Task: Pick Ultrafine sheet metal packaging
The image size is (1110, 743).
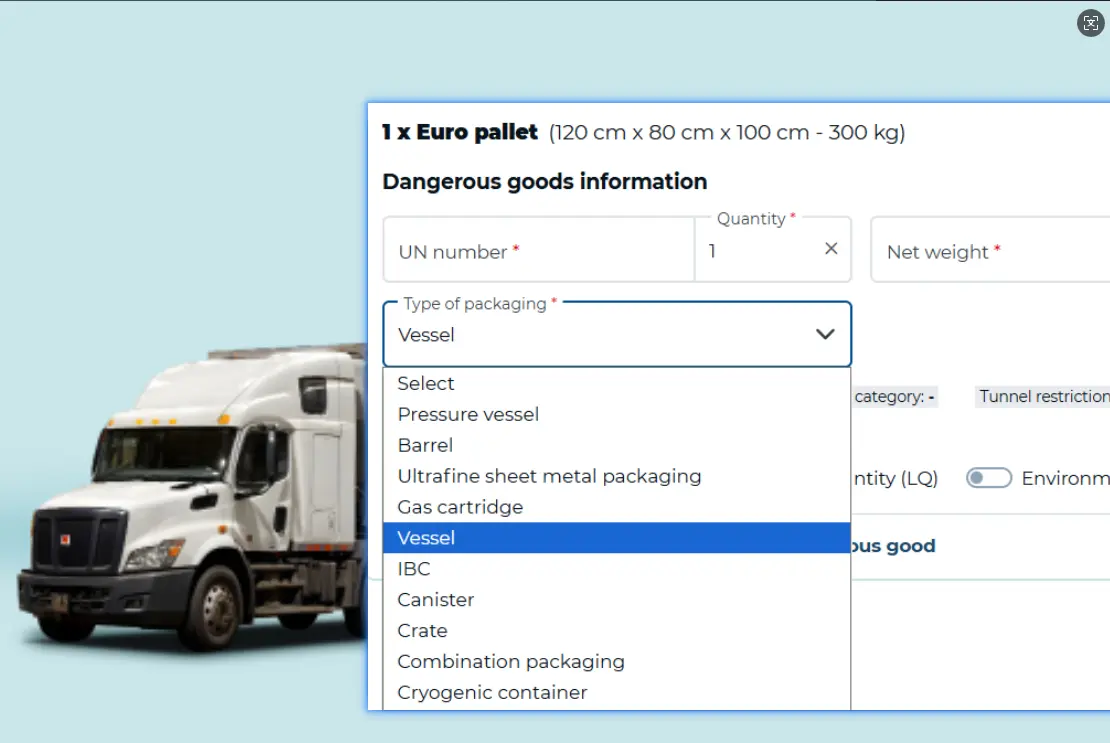Action: coord(617,476)
